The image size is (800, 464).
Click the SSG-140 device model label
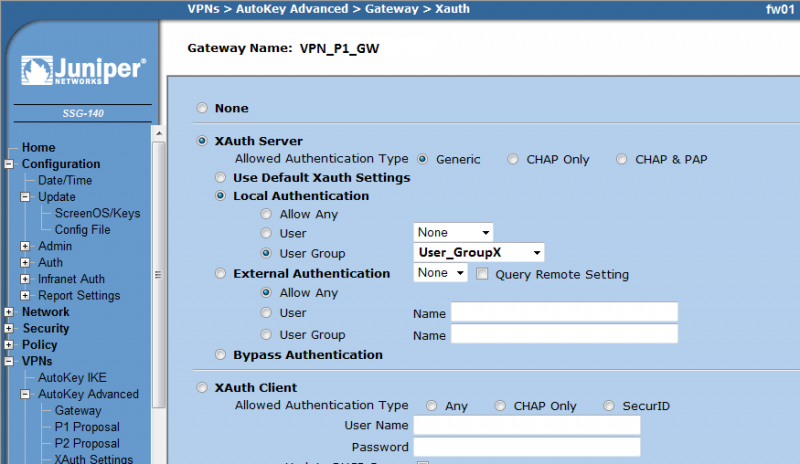click(83, 113)
